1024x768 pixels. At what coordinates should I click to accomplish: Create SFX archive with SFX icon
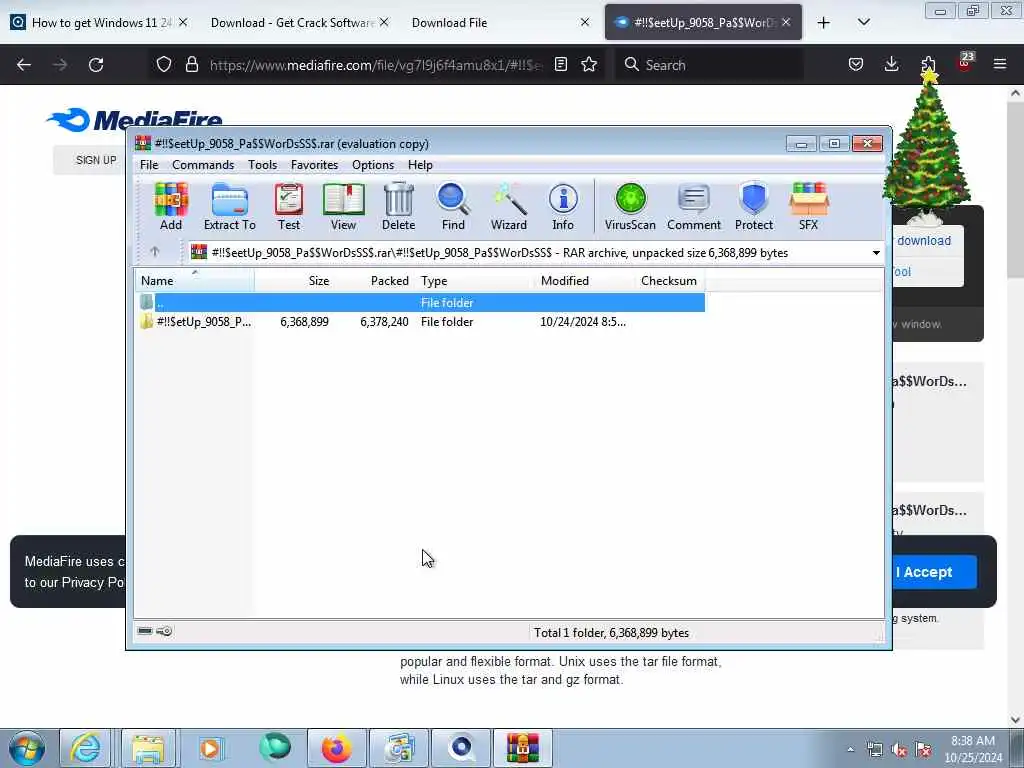tap(808, 206)
